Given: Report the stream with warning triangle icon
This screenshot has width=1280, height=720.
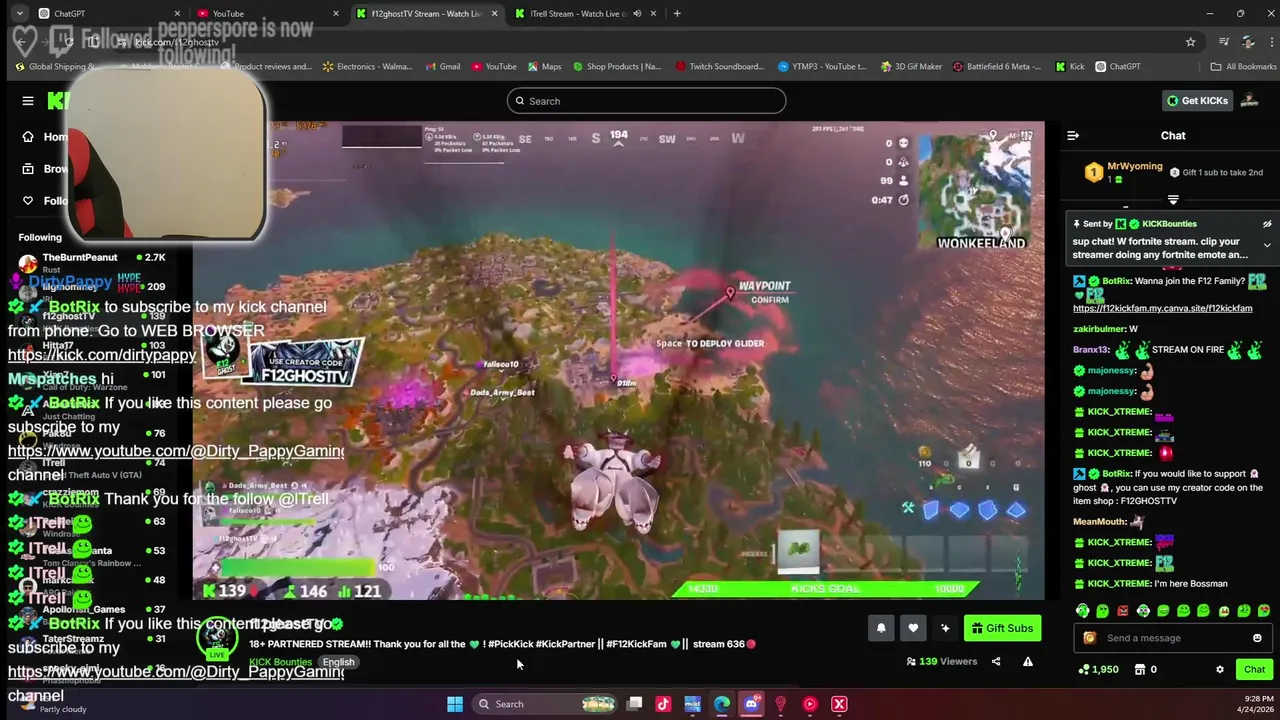Looking at the screenshot, I should pos(1027,661).
